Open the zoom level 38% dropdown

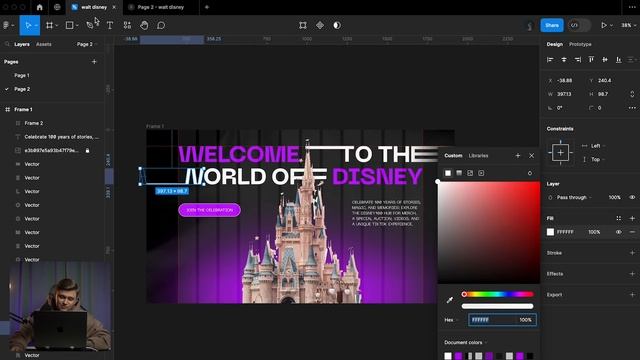point(628,25)
